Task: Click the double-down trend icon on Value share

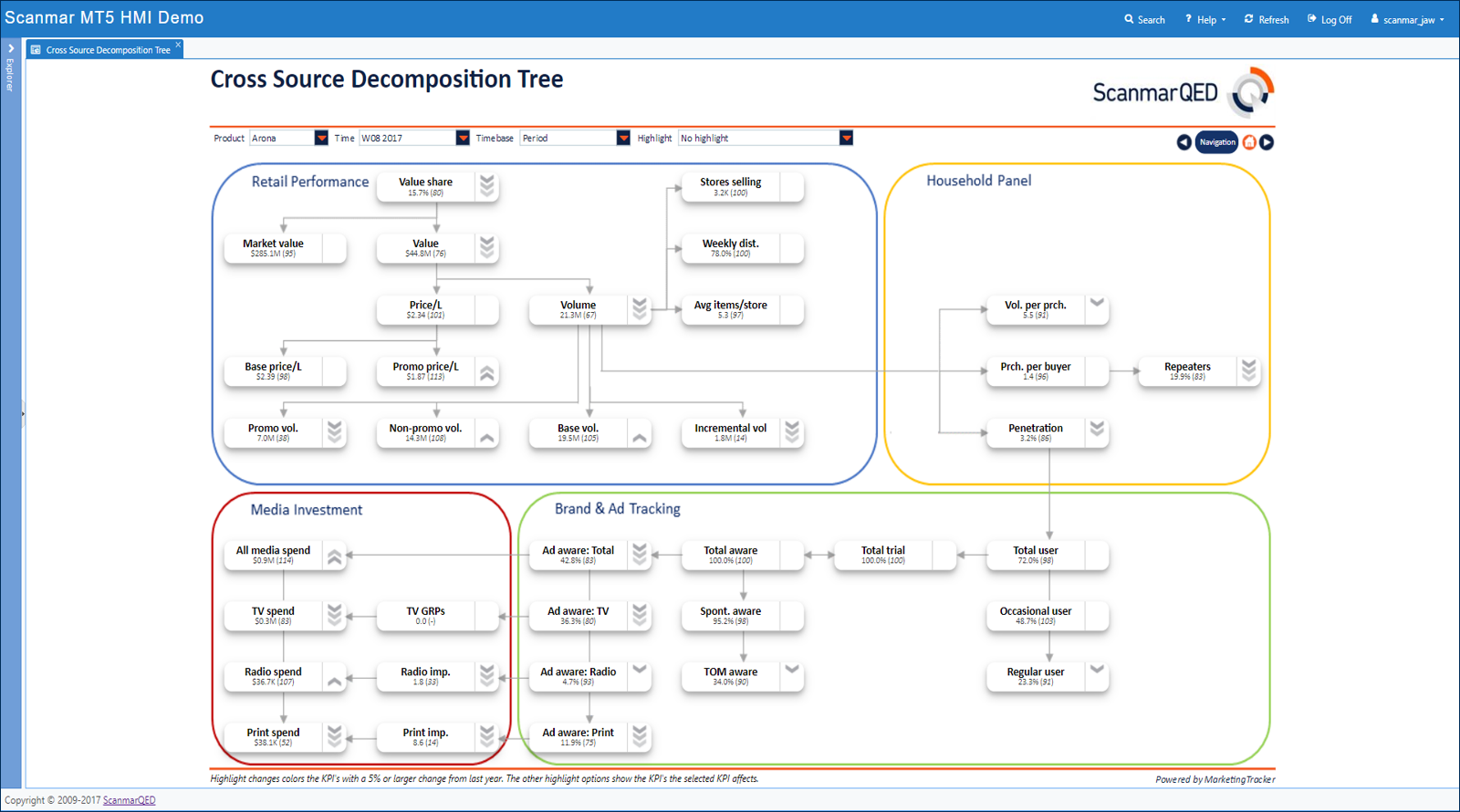Action: (487, 186)
